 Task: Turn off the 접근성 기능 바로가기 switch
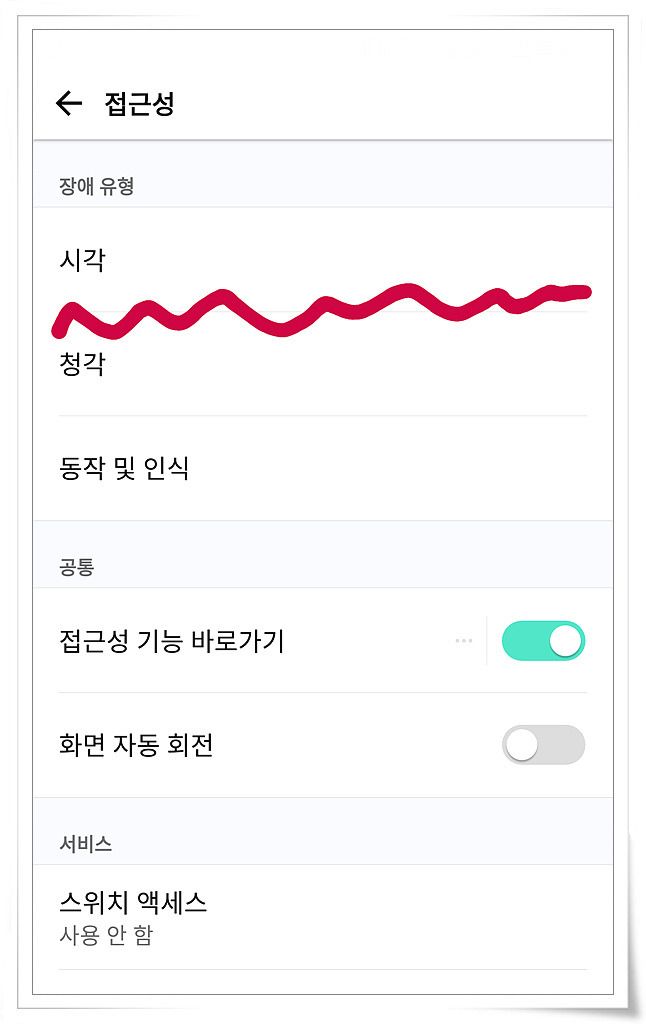click(x=543, y=641)
